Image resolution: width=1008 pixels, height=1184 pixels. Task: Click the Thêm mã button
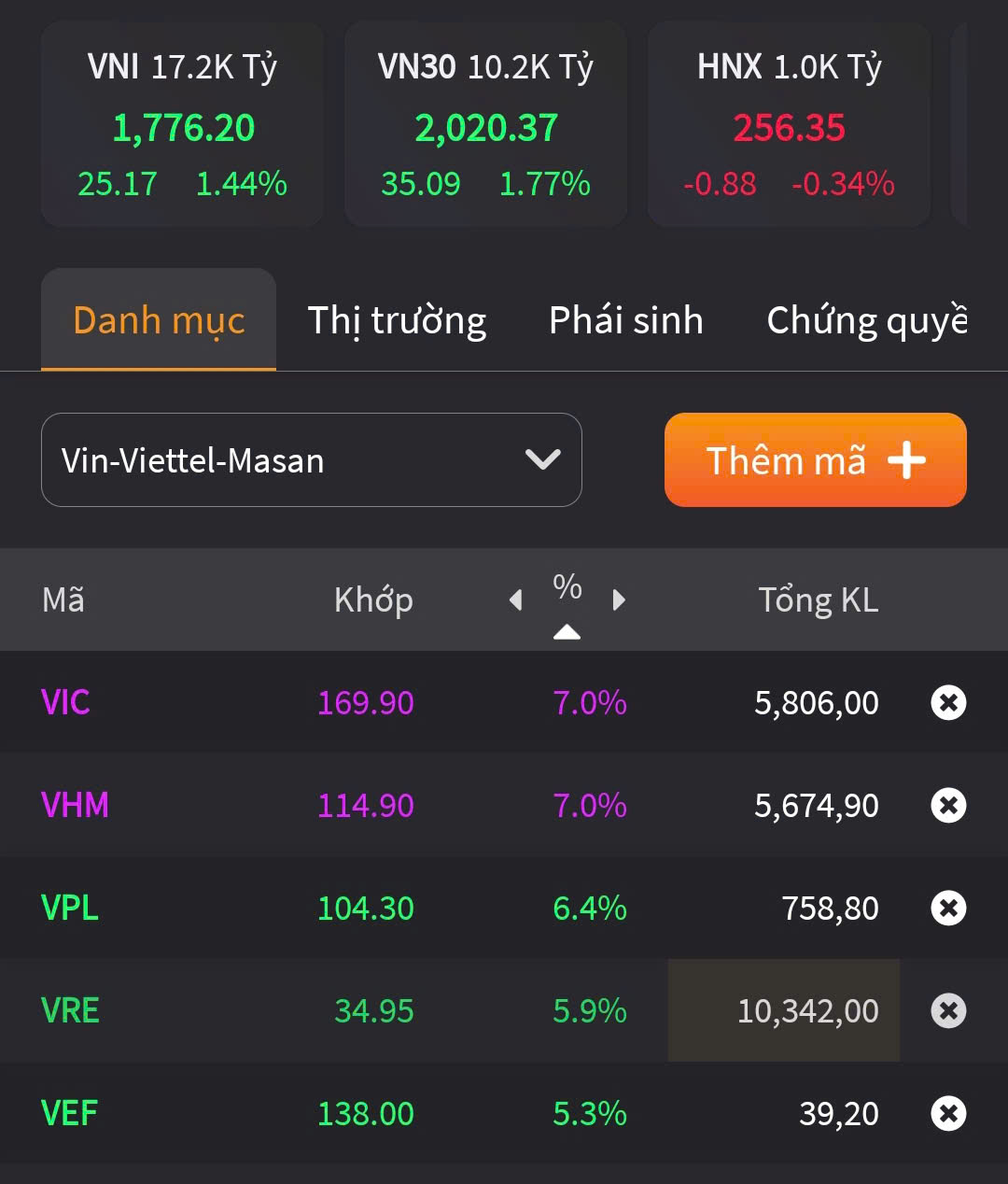(815, 460)
